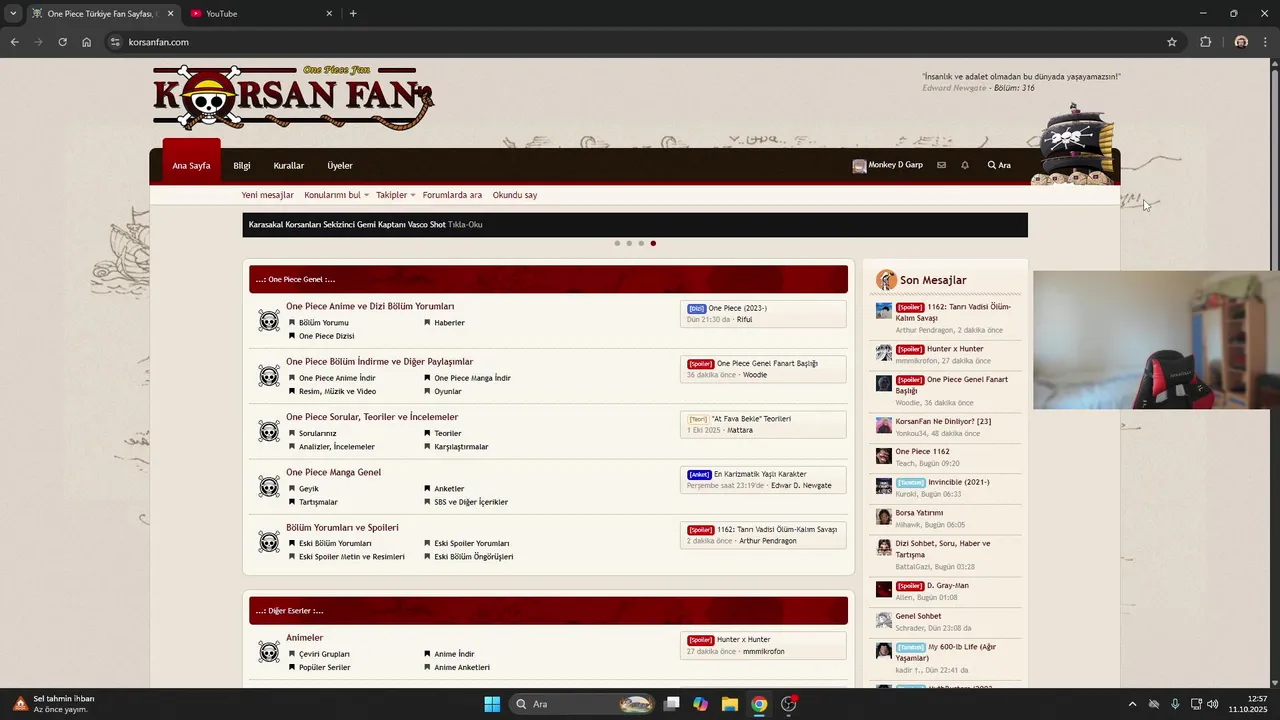Open File Explorer from the taskbar

[x=730, y=704]
